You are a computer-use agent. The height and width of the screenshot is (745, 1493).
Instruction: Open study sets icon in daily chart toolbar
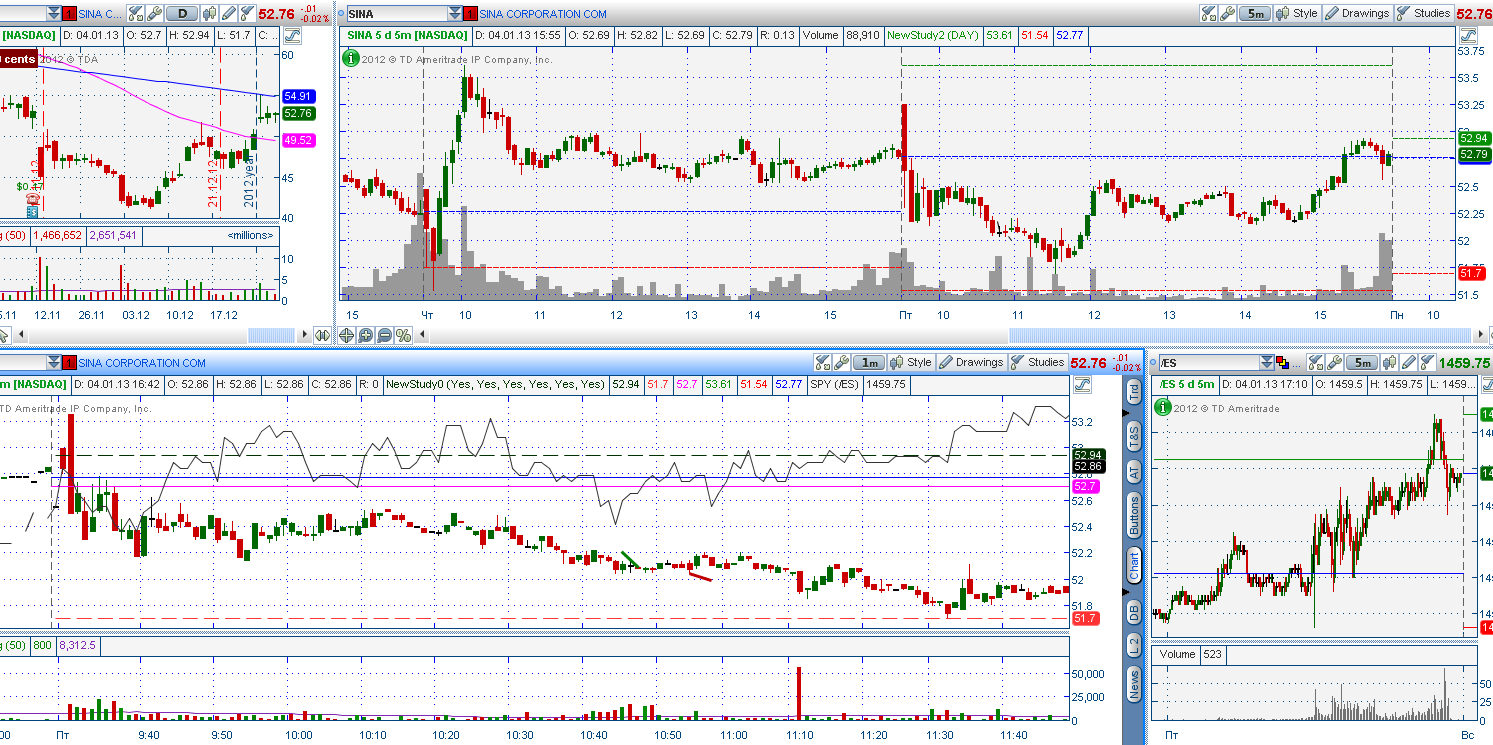[x=135, y=14]
